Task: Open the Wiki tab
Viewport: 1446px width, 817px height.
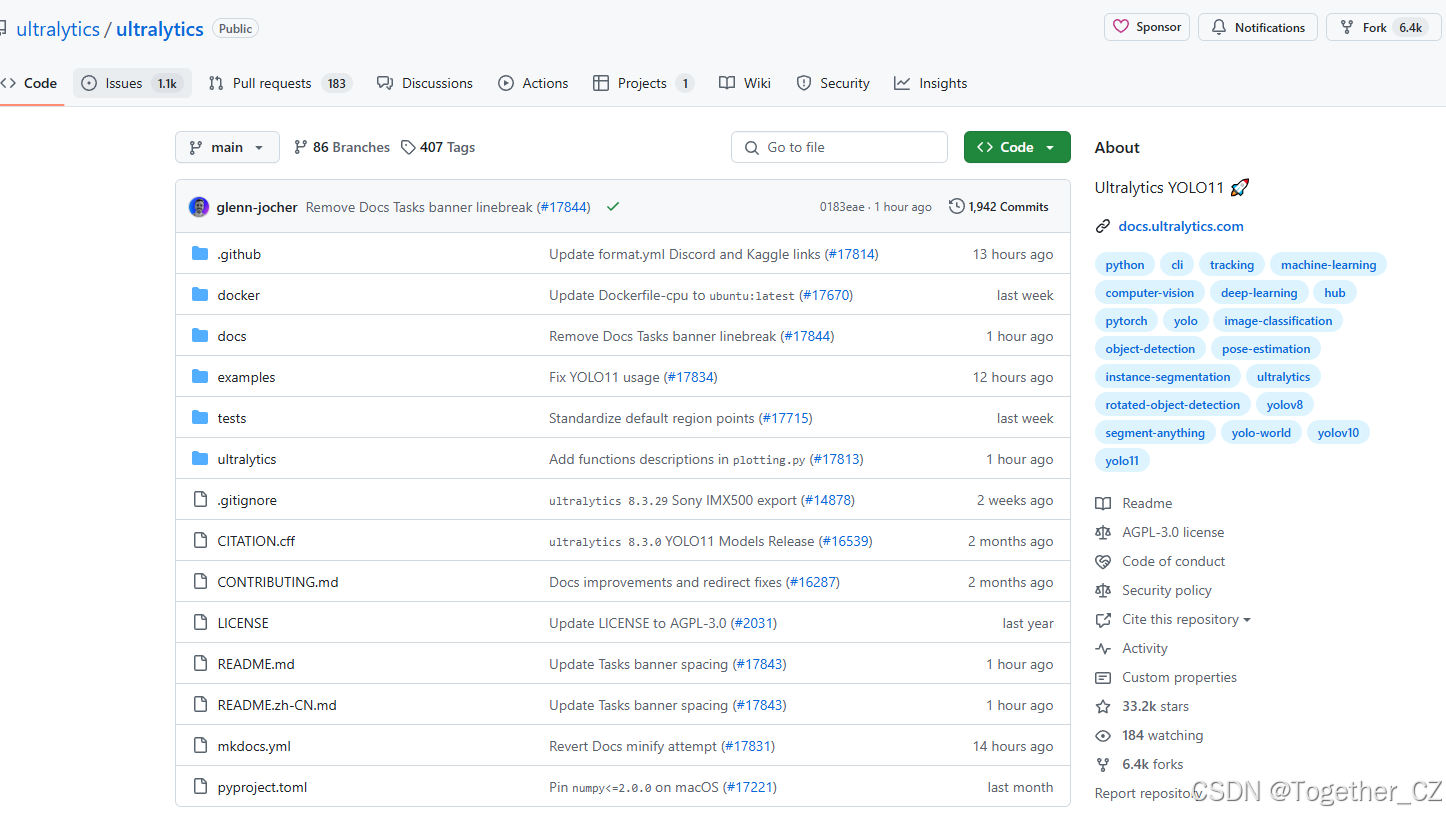Action: click(745, 83)
